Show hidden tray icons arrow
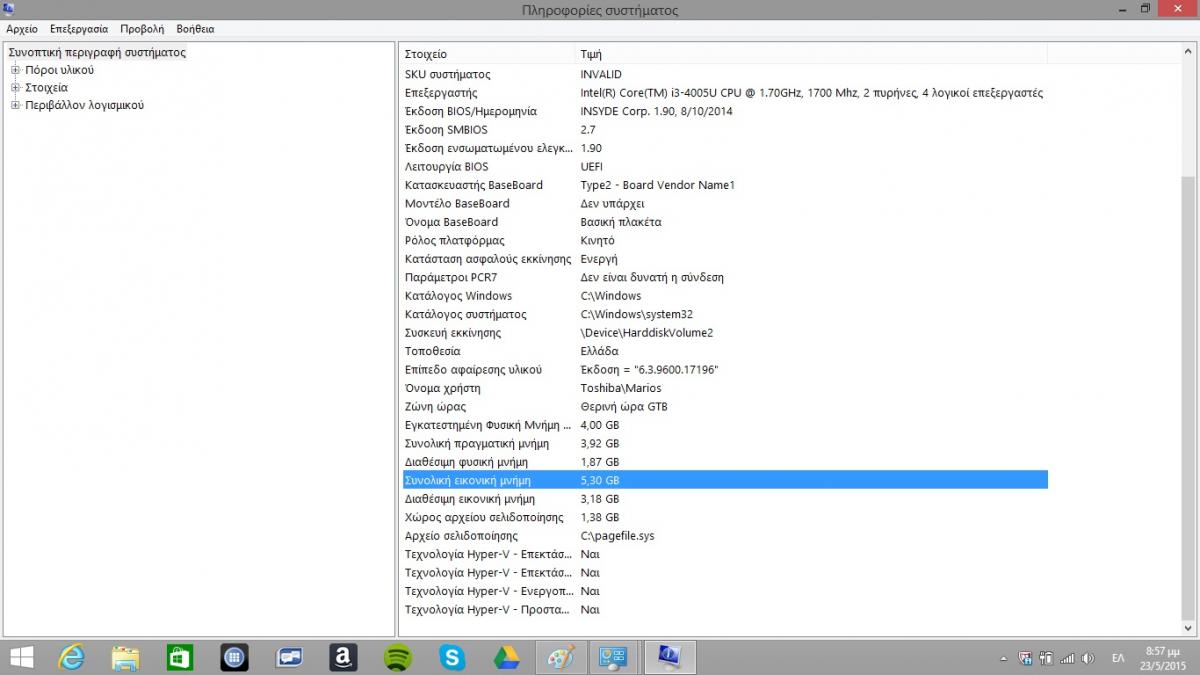Viewport: 1200px width, 675px height. click(1003, 658)
